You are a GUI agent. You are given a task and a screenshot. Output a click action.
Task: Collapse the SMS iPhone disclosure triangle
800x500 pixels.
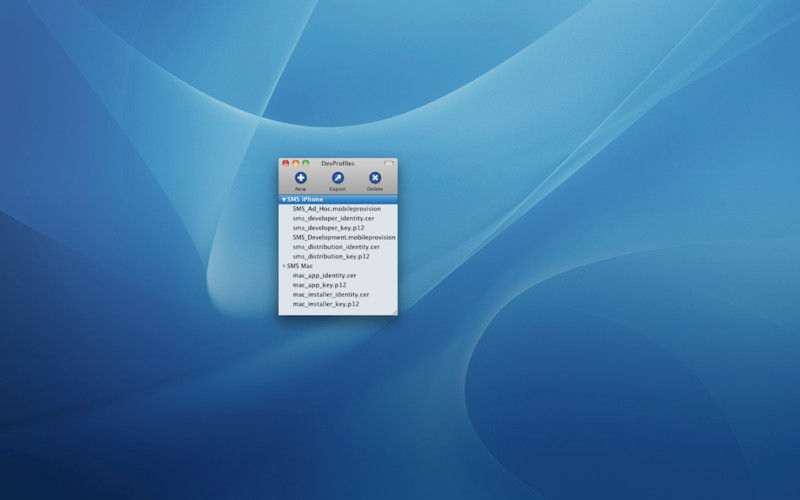tap(284, 199)
